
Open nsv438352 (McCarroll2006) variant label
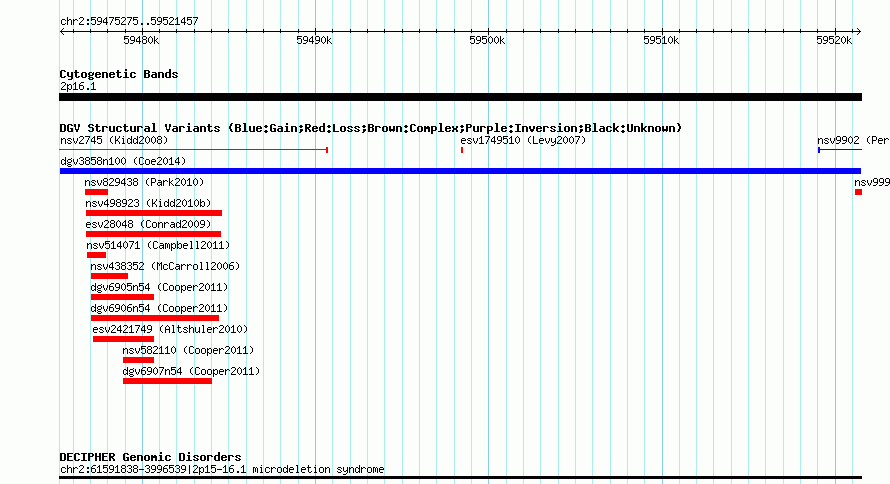[165, 266]
